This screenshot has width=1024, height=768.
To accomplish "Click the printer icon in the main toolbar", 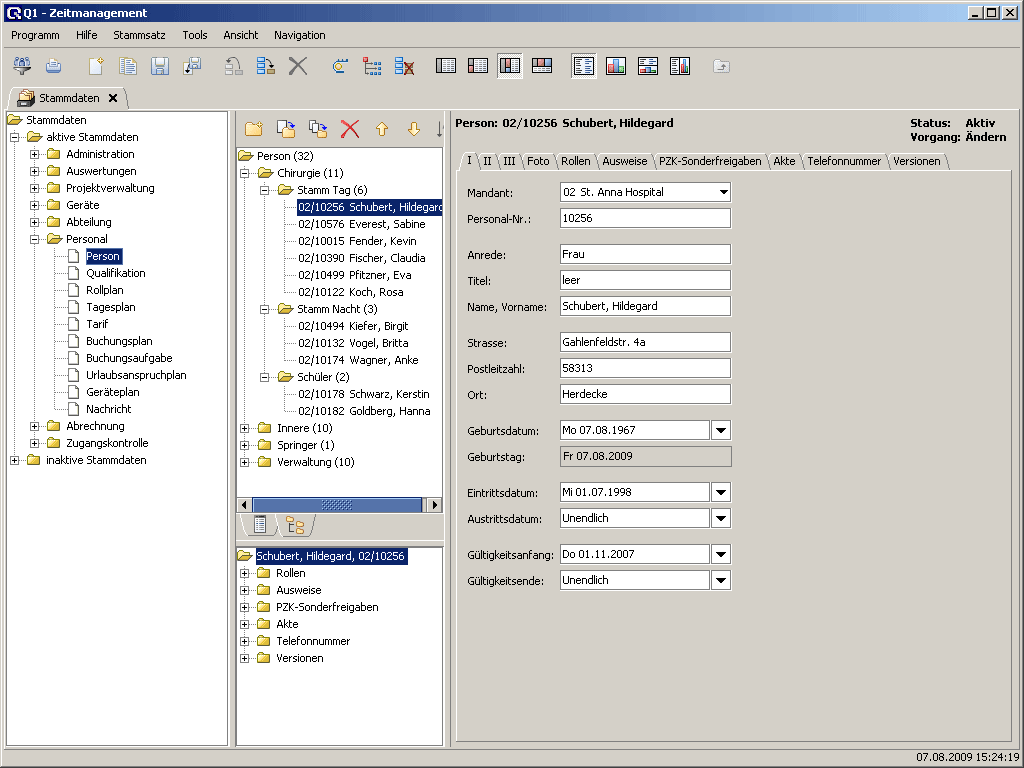I will pos(53,66).
